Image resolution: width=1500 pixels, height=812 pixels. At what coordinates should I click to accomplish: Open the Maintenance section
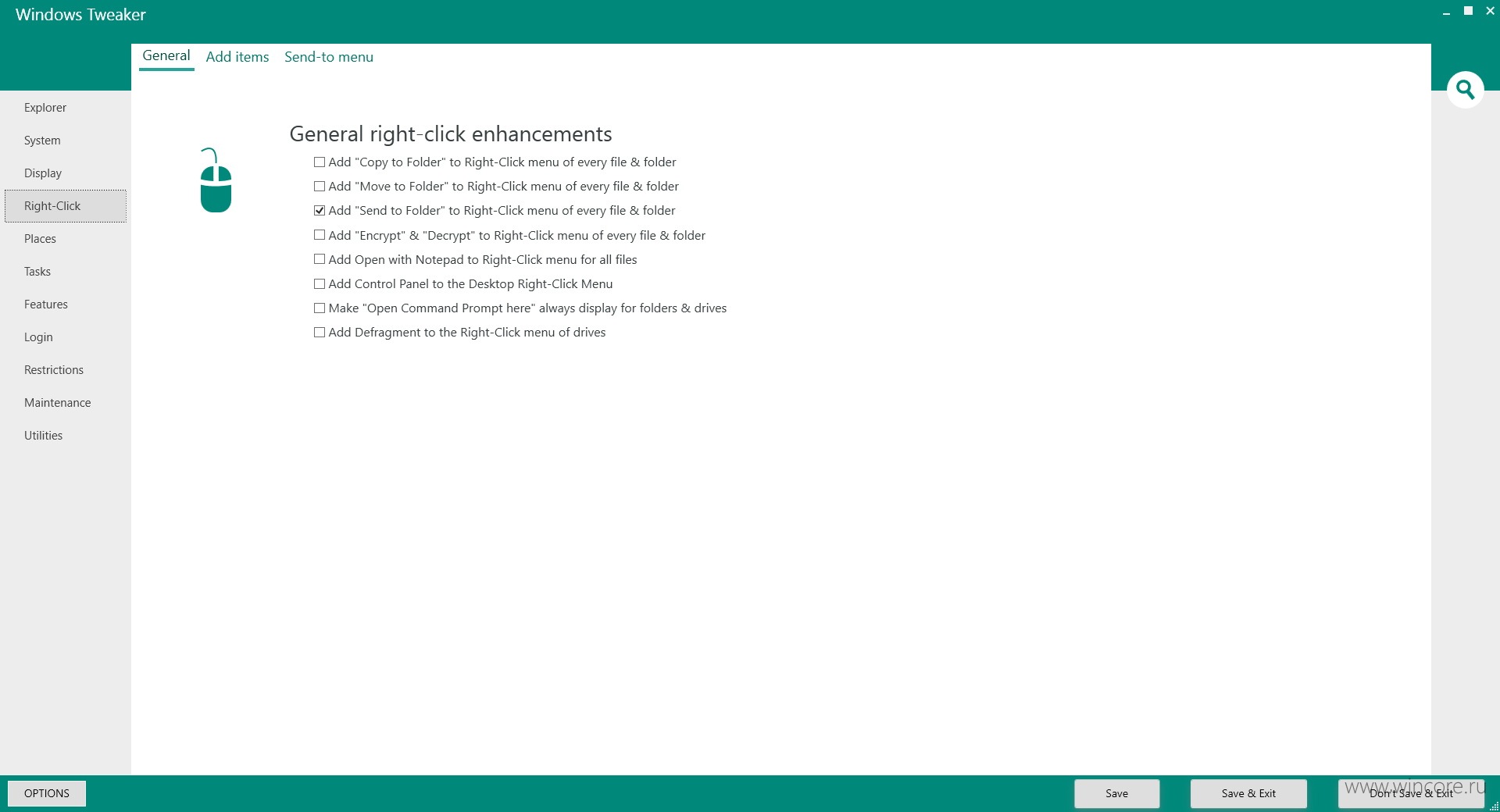(66, 403)
